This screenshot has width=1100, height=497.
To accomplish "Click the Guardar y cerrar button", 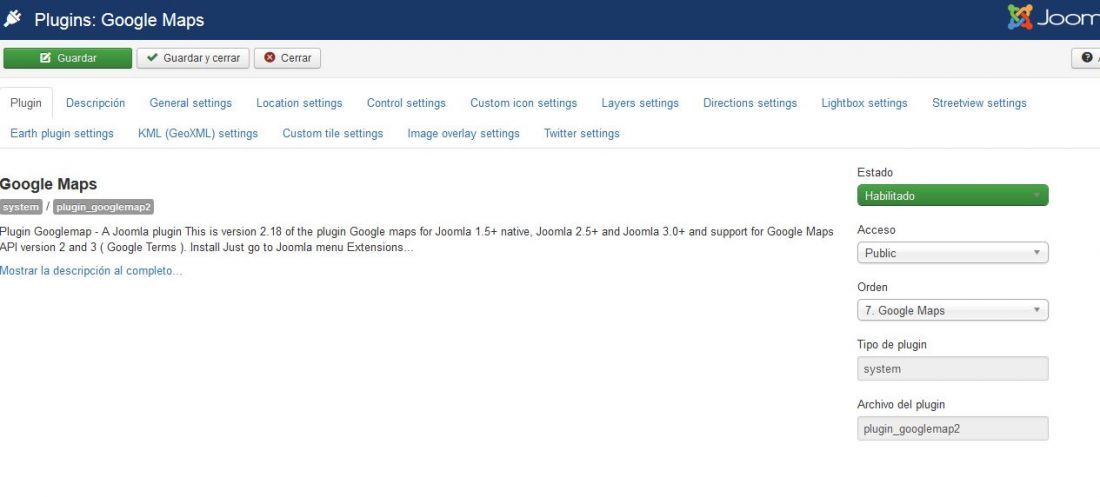I will [193, 58].
